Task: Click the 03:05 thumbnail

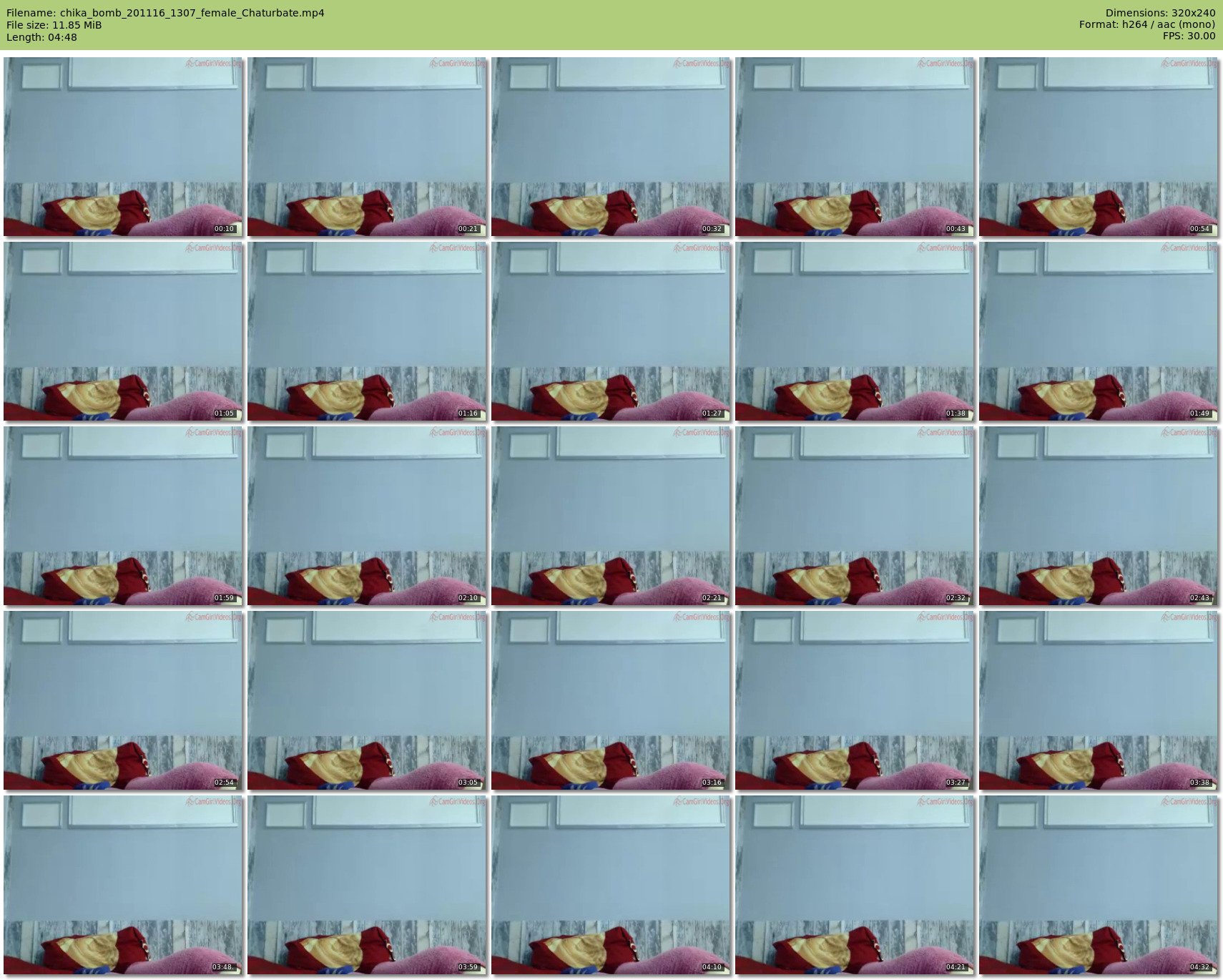Action: [367, 700]
